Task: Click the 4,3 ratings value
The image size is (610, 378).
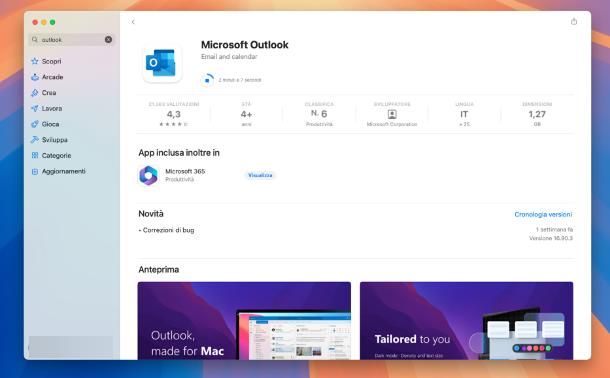Action: pyautogui.click(x=174, y=114)
